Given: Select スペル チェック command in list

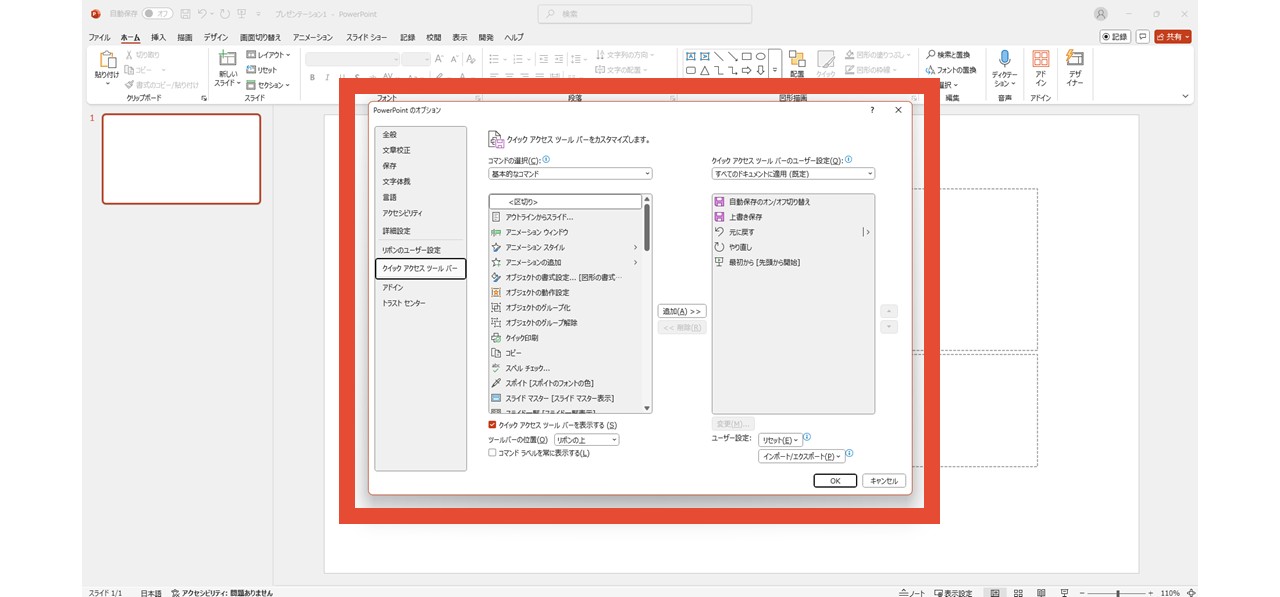Looking at the screenshot, I should (x=564, y=368).
